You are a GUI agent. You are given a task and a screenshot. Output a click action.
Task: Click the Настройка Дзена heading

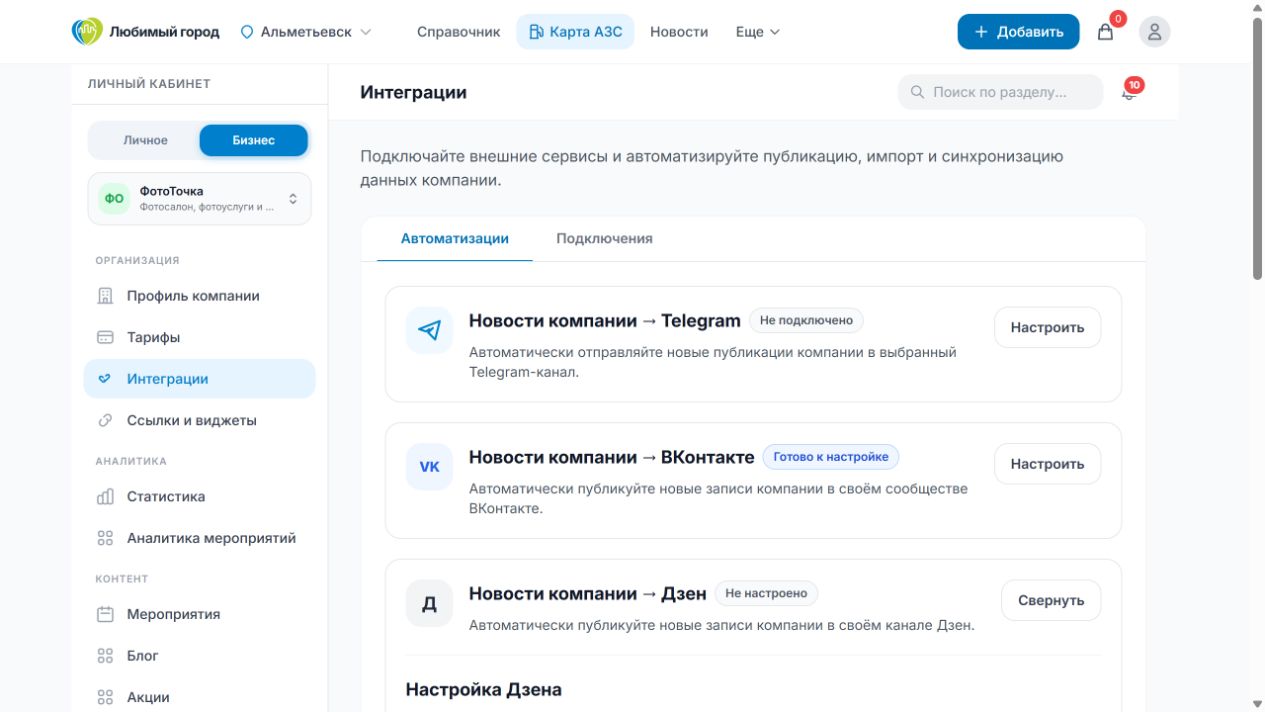(484, 690)
